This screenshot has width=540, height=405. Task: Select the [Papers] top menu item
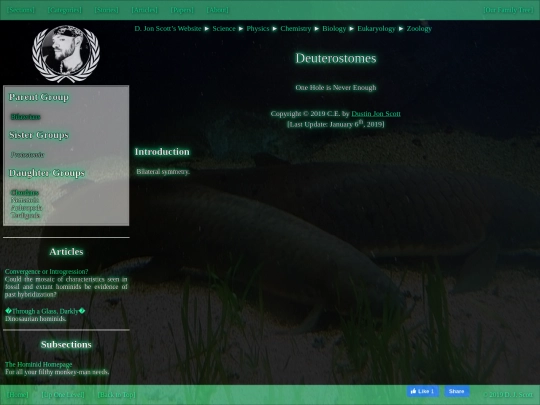pyautogui.click(x=183, y=10)
